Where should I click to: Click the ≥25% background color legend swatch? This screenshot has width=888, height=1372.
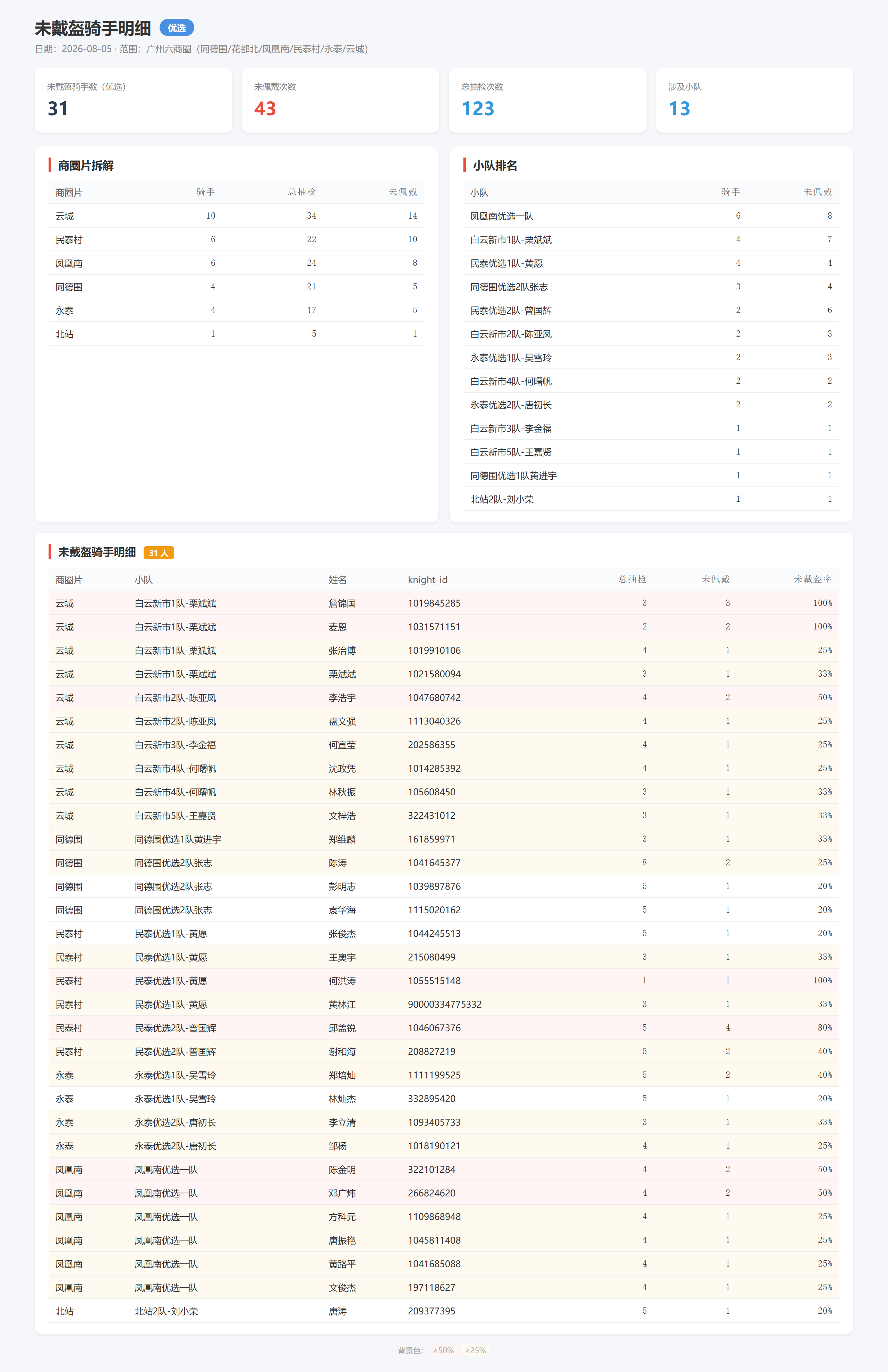click(476, 1350)
